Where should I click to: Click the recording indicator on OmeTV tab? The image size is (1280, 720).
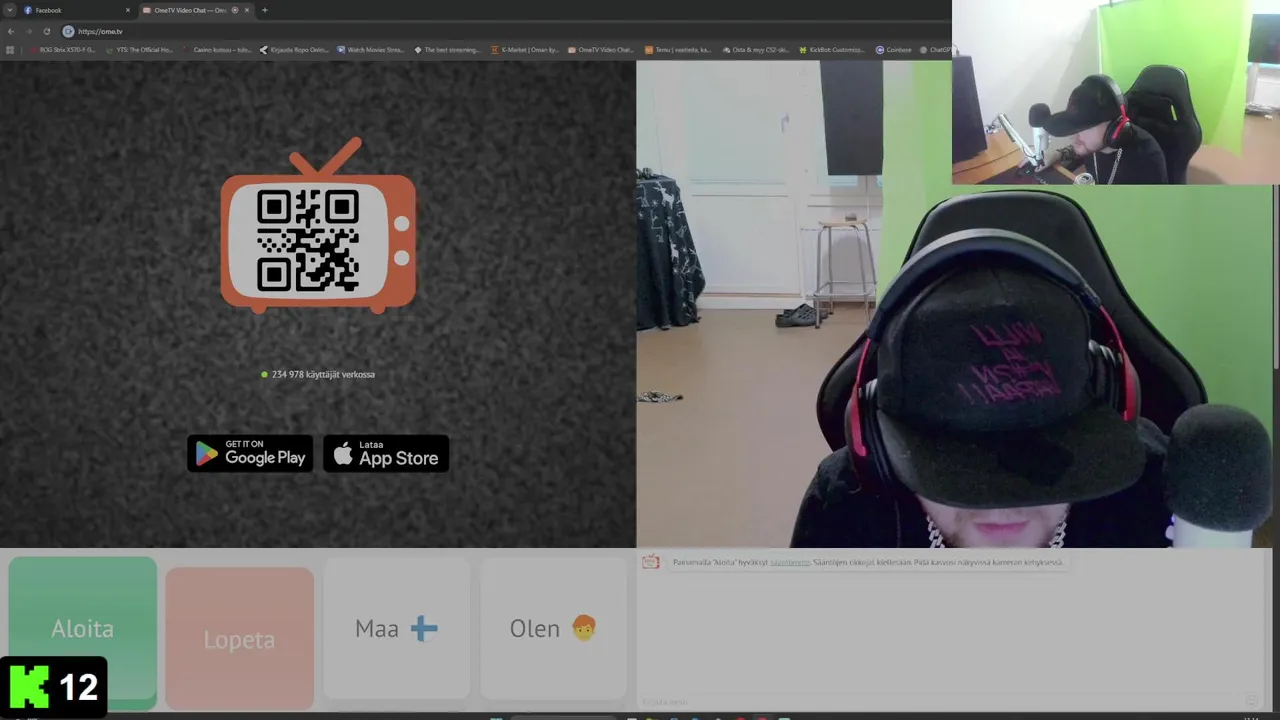click(x=235, y=10)
